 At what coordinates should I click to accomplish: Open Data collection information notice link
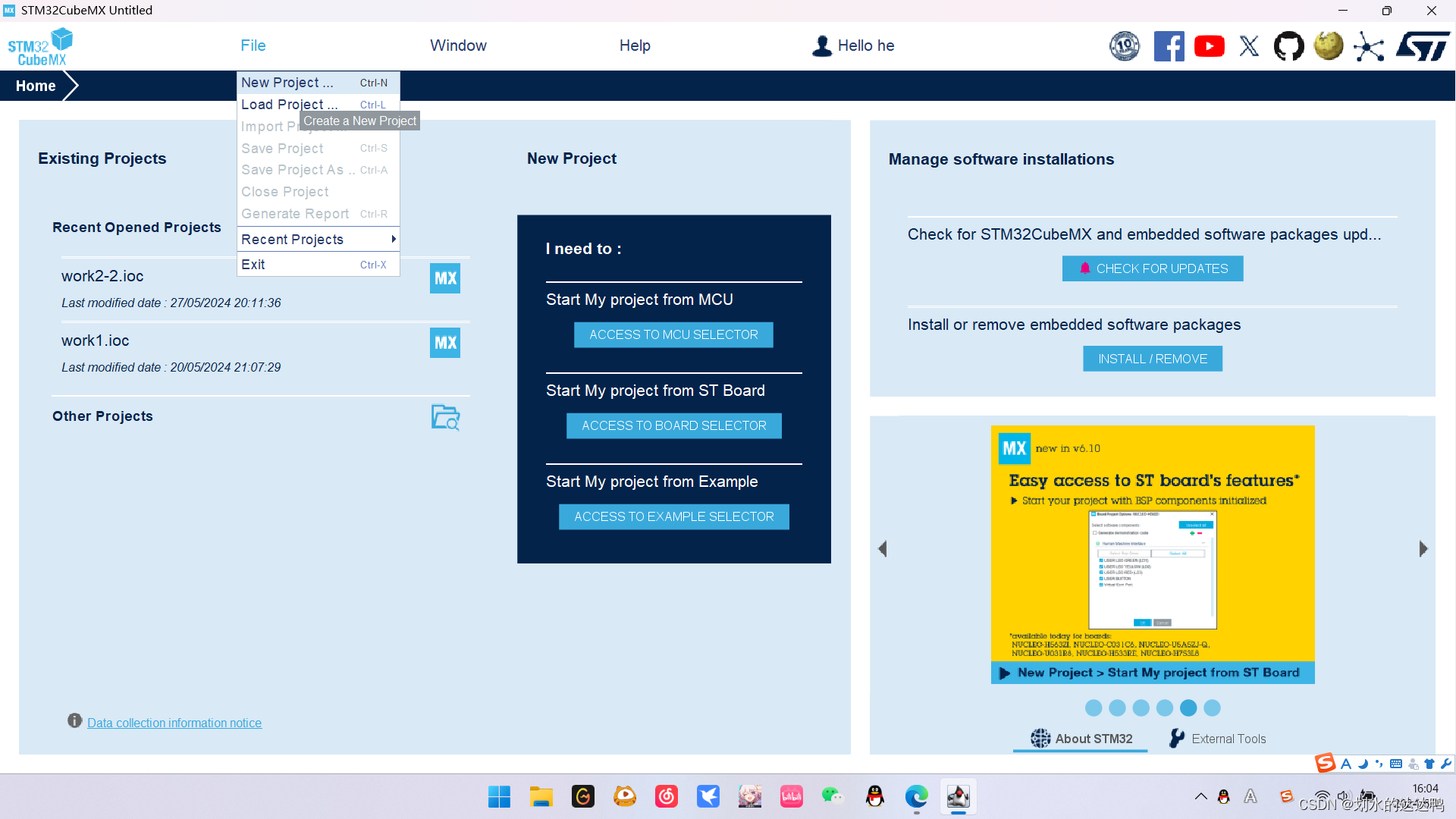174,723
